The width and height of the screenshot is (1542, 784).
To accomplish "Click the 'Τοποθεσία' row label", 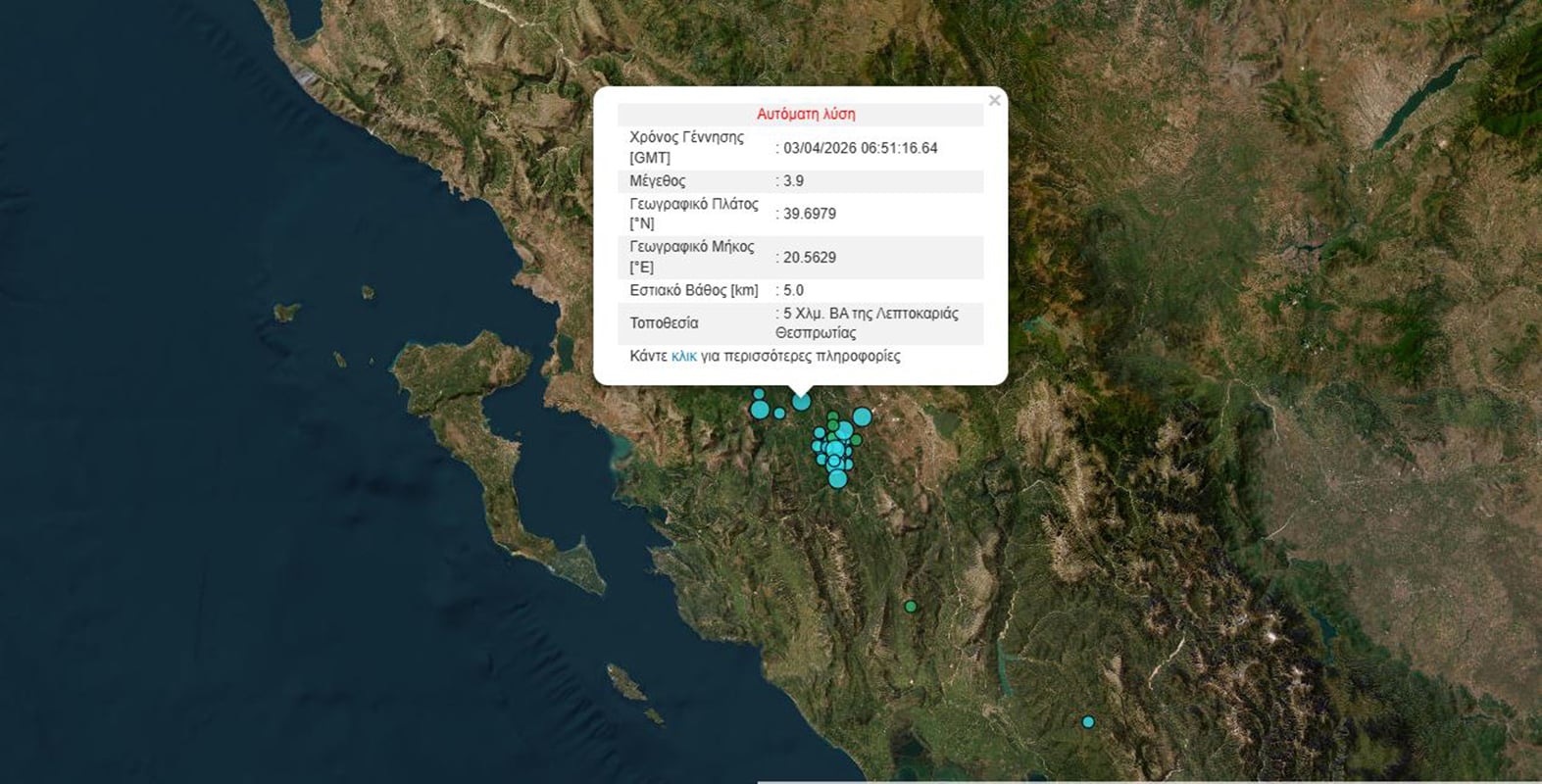I will [x=664, y=323].
